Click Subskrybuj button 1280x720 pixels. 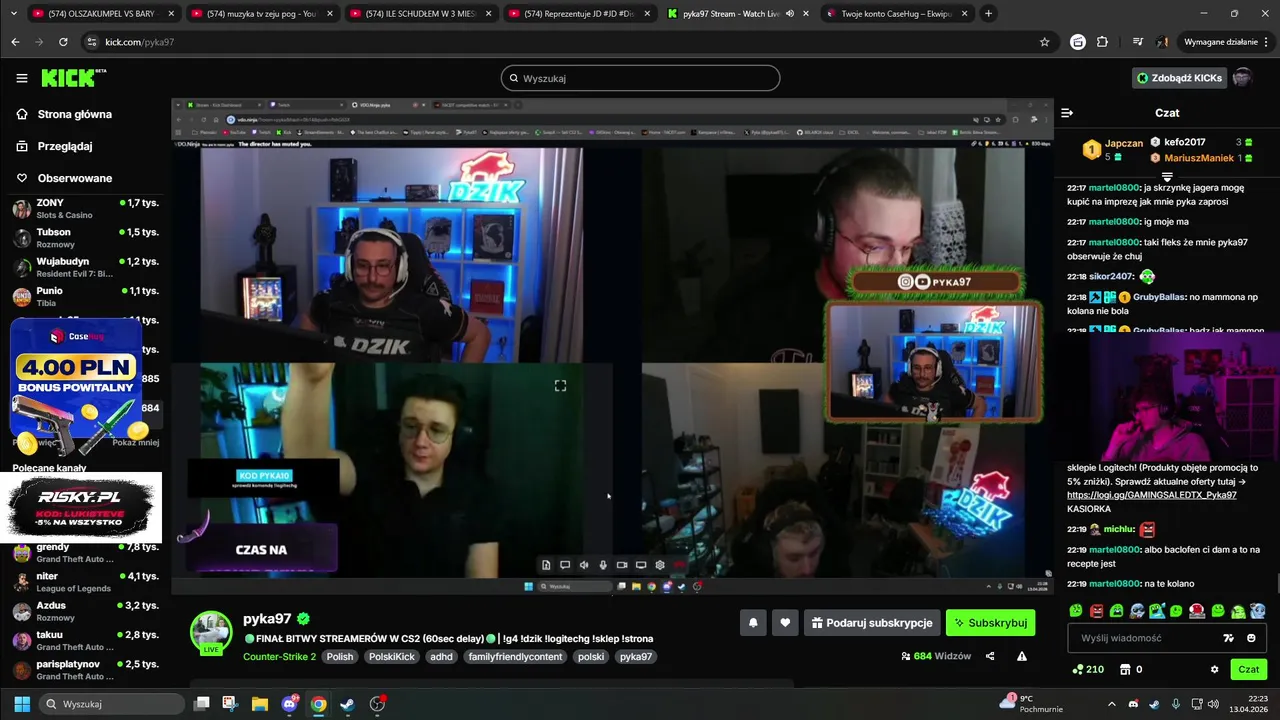pos(990,623)
